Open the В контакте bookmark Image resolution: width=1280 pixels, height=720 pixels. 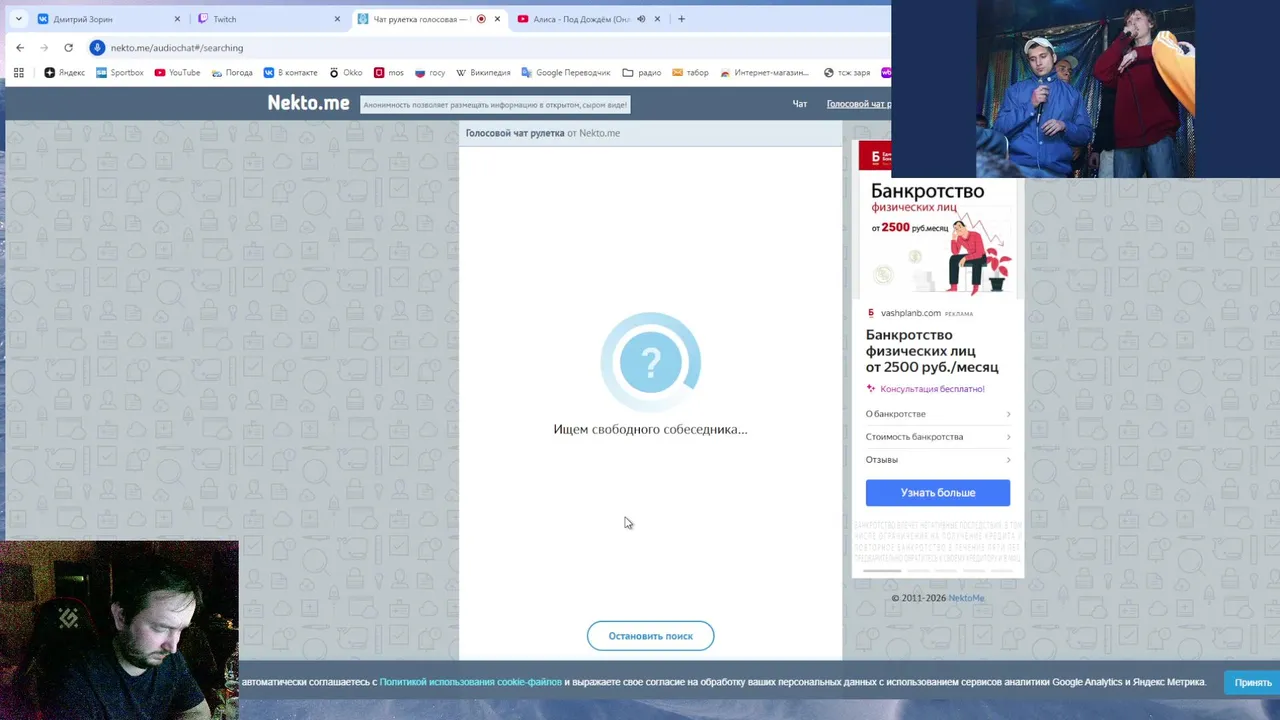click(291, 73)
